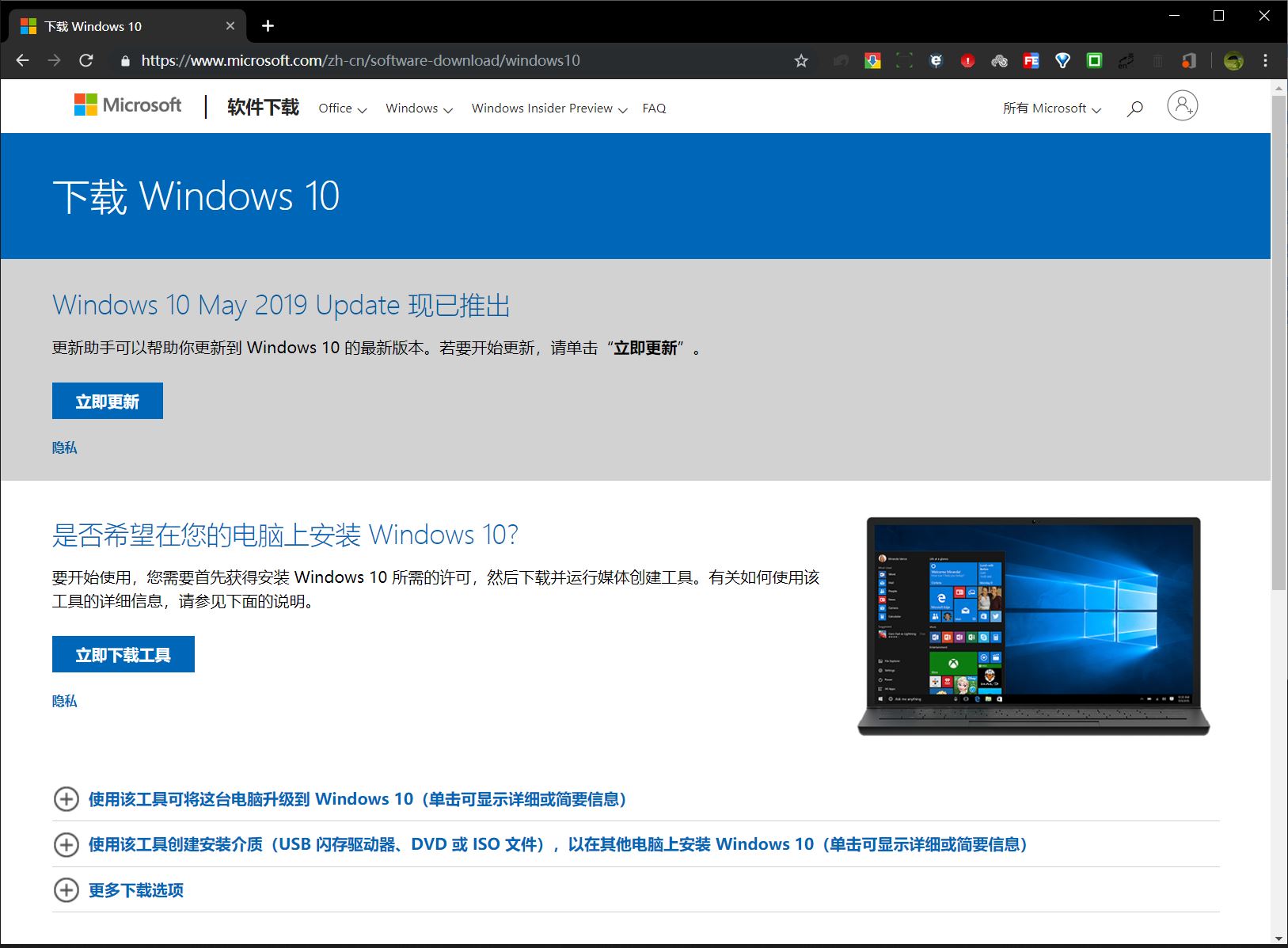Click the dimmed gray arrow extension icon
The height and width of the screenshot is (948, 1288).
(841, 61)
